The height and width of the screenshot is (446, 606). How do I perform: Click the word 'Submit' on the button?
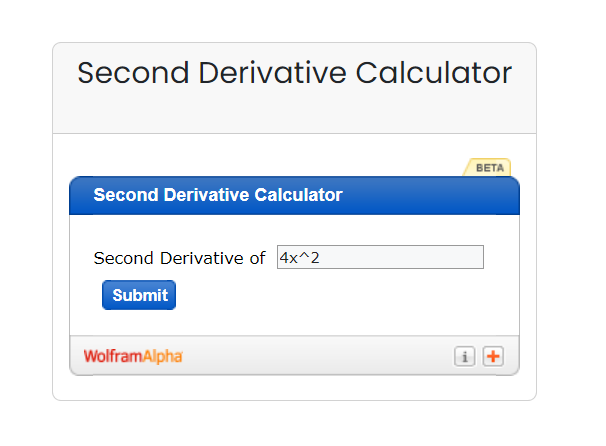pyautogui.click(x=139, y=295)
